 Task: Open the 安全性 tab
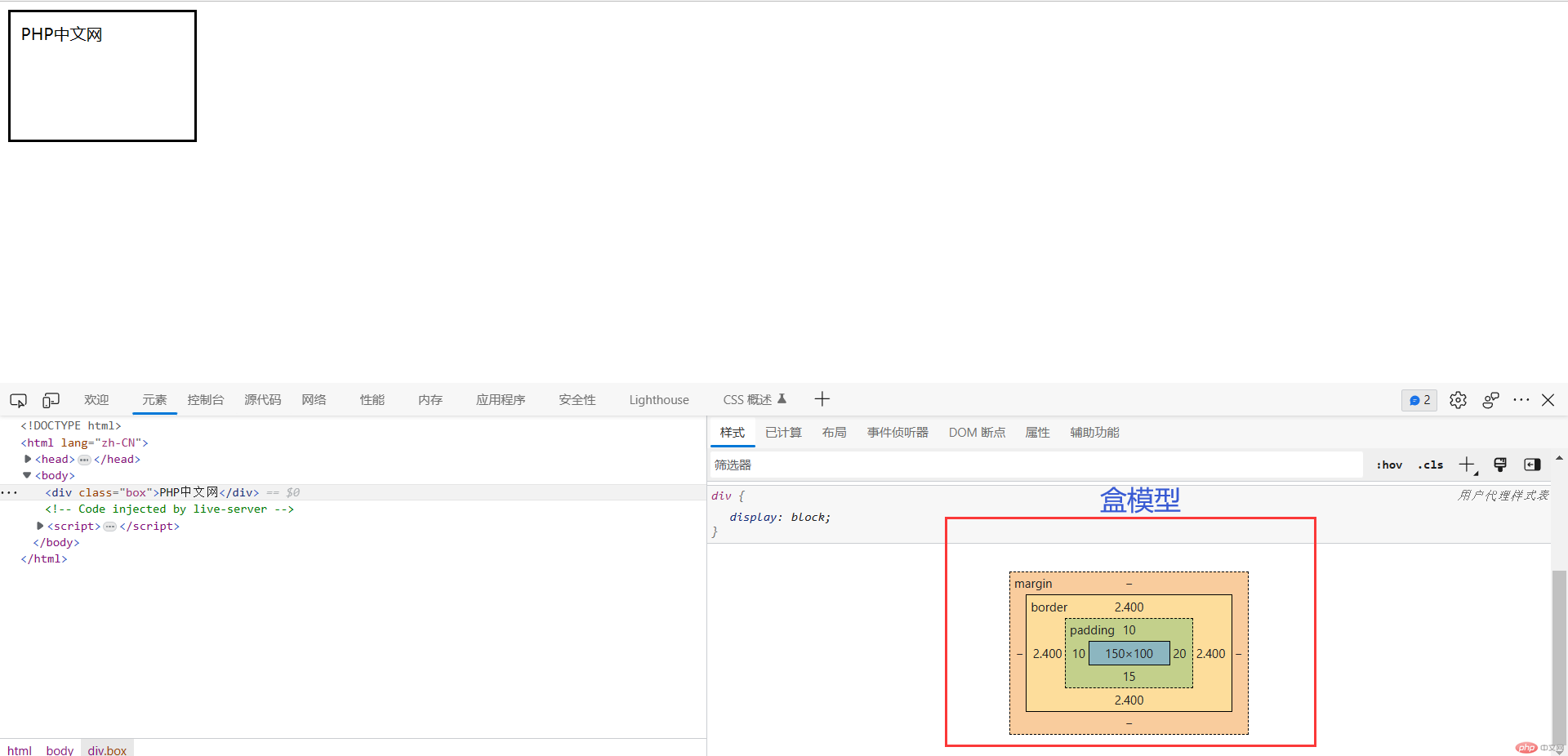[x=577, y=400]
